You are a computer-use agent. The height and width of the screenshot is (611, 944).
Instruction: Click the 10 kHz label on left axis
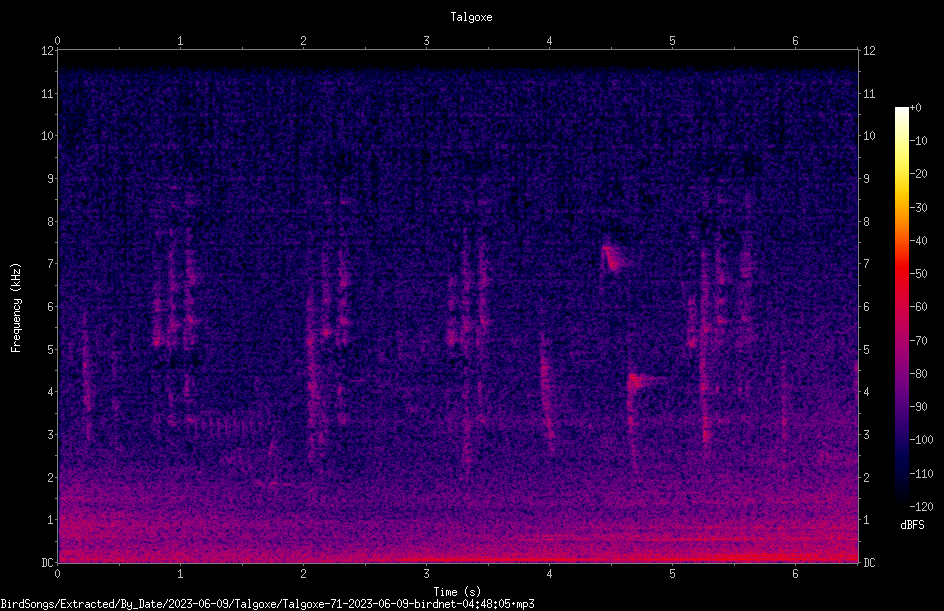[x=48, y=136]
